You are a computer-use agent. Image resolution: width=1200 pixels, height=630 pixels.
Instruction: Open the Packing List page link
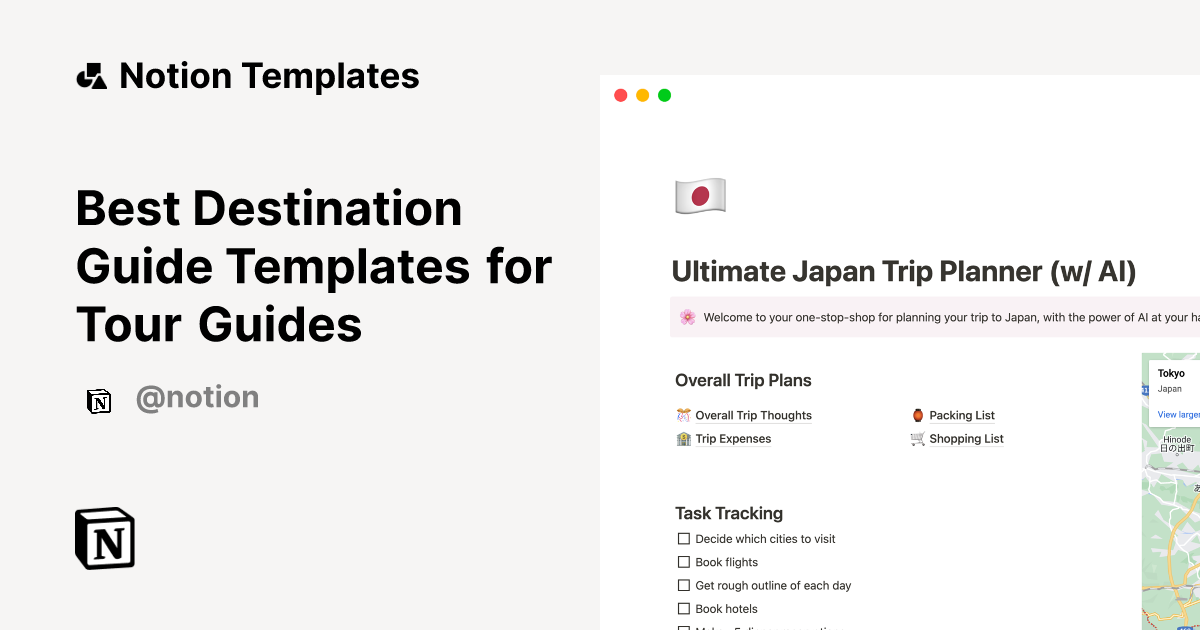pyautogui.click(x=961, y=415)
